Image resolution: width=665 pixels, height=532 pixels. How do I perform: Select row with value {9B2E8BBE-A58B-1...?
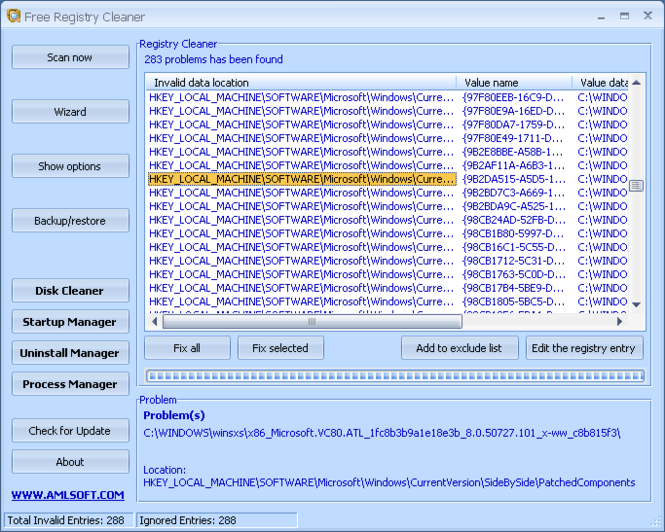click(x=387, y=152)
